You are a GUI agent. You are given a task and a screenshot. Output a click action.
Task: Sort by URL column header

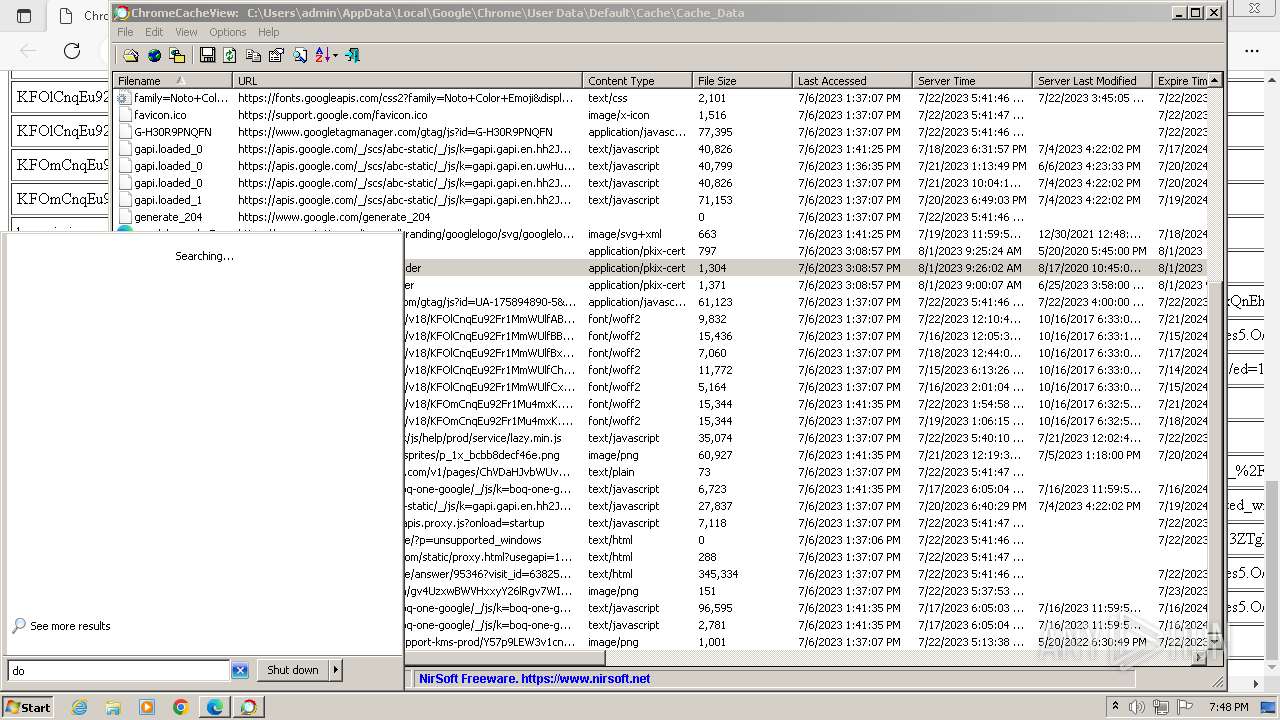pyautogui.click(x=407, y=80)
